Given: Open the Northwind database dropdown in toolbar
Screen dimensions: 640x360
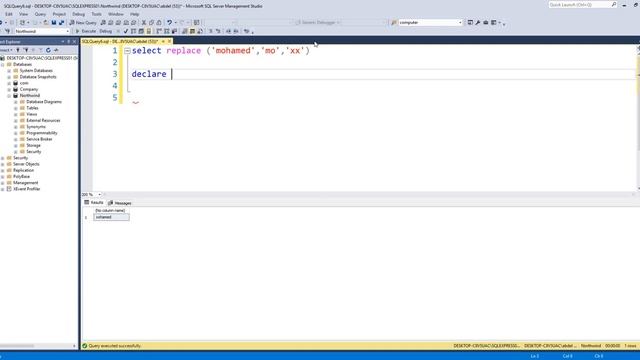Looking at the screenshot, I should (x=67, y=31).
